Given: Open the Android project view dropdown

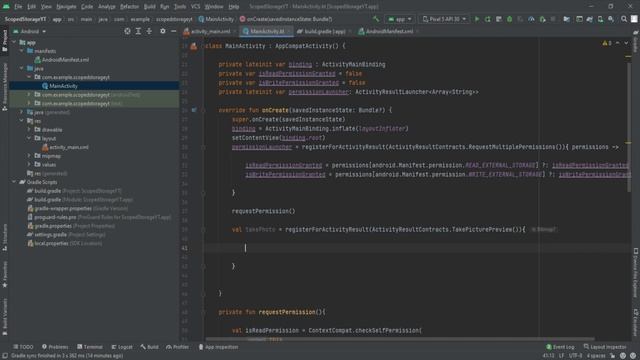Looking at the screenshot, I should pyautogui.click(x=29, y=31).
